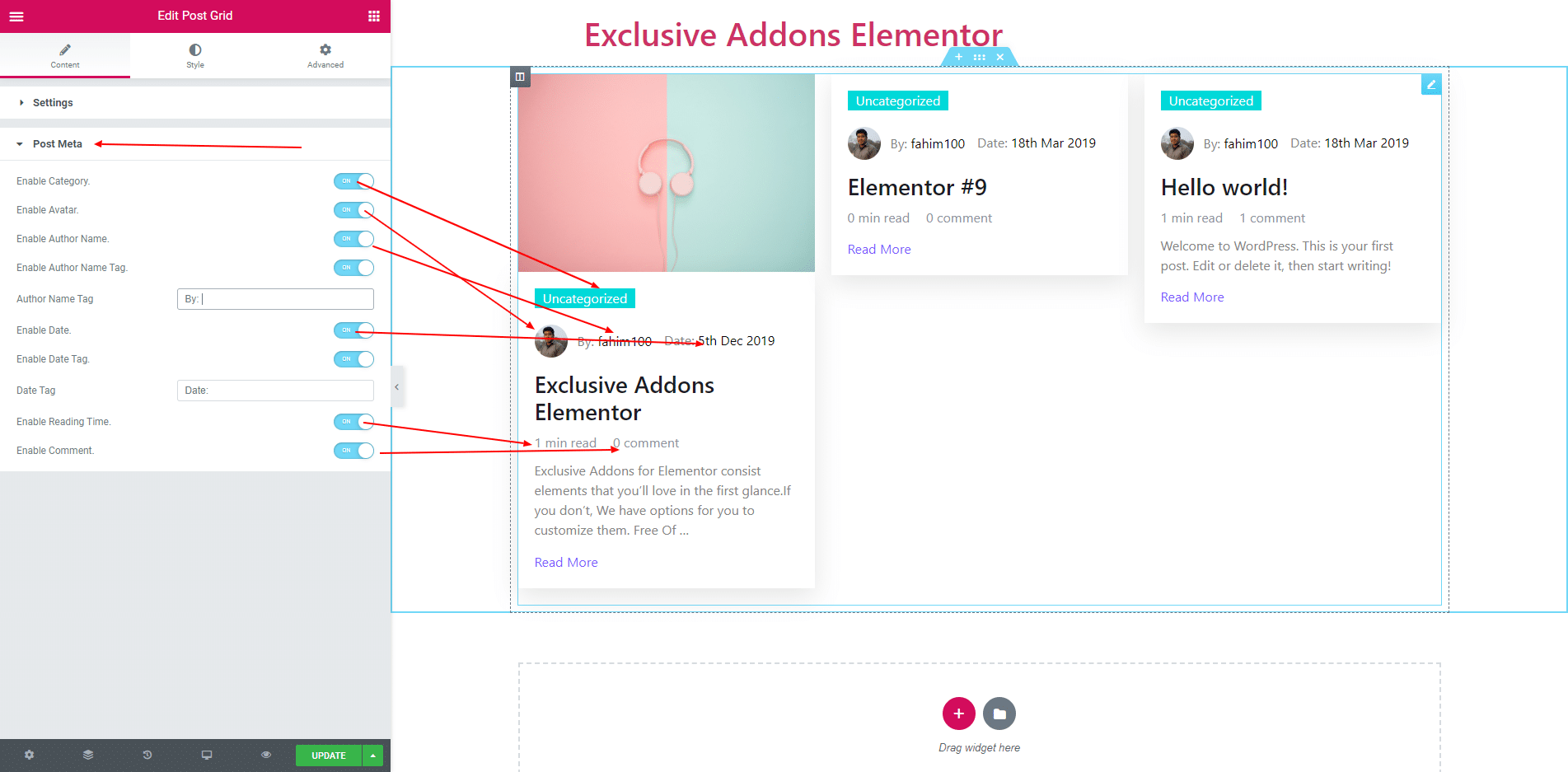
Task: Click the edit column handle icon
Action: pyautogui.click(x=520, y=77)
